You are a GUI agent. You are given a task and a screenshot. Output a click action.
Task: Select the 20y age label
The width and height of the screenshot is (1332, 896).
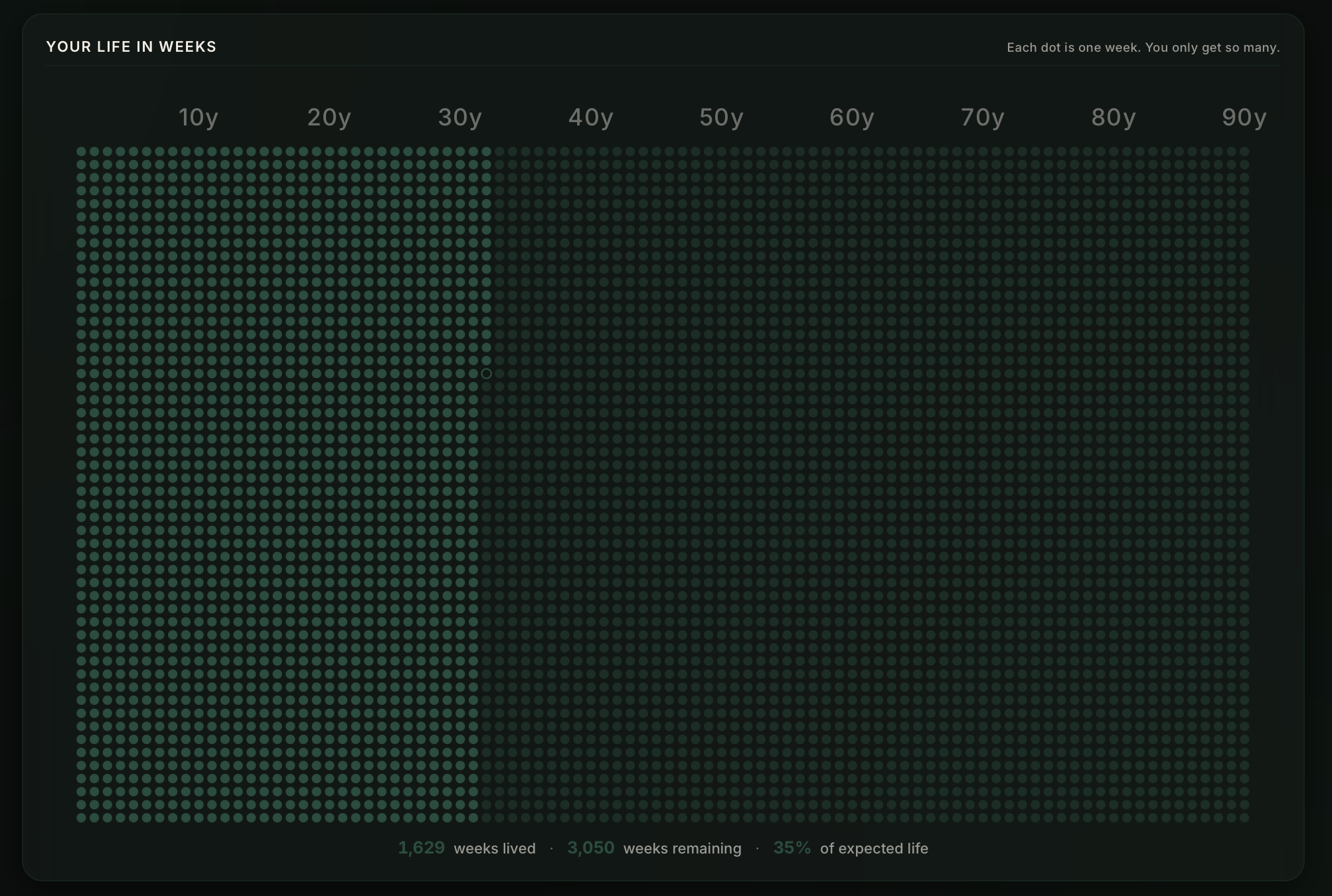coord(329,117)
